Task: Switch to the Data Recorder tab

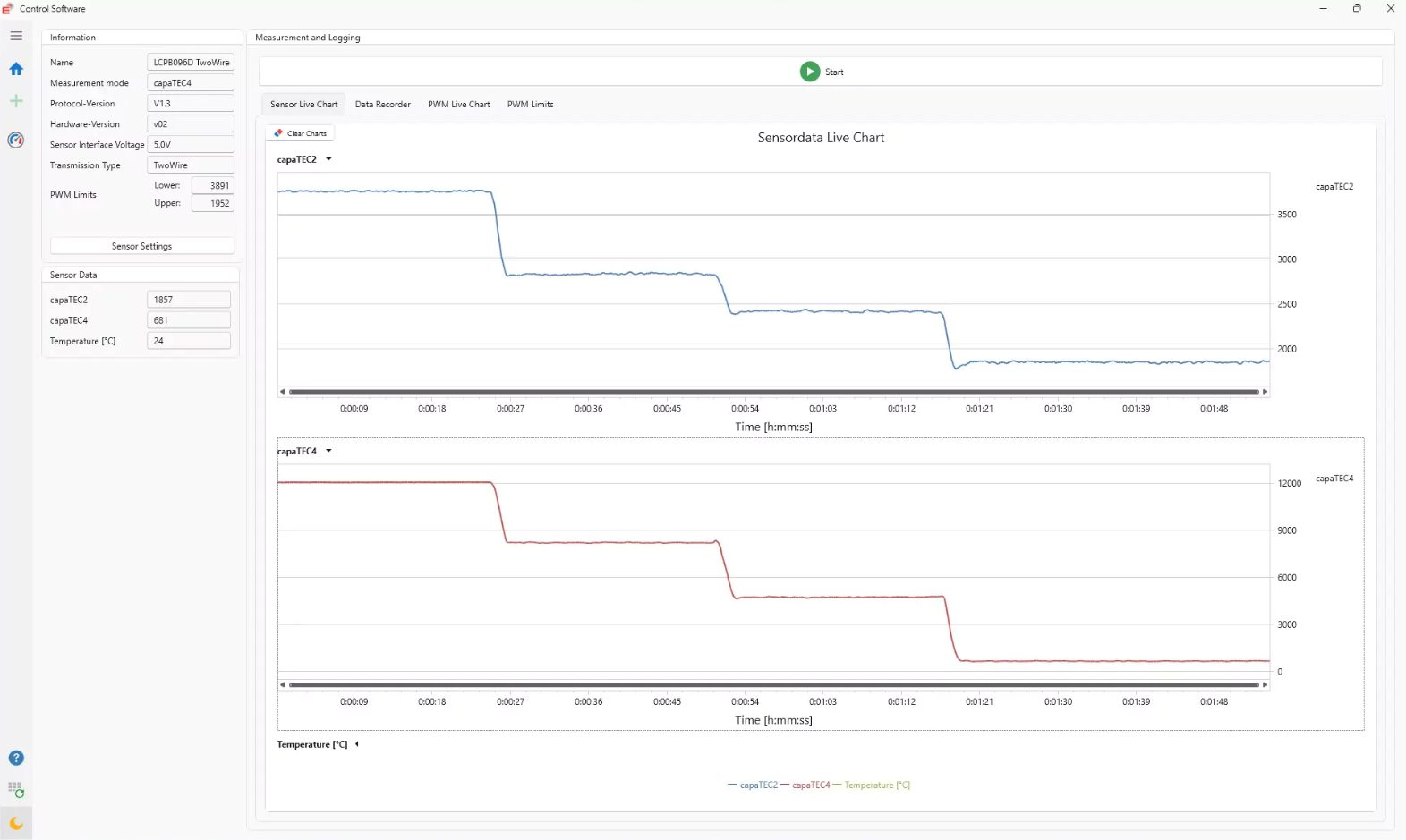Action: [x=382, y=105]
